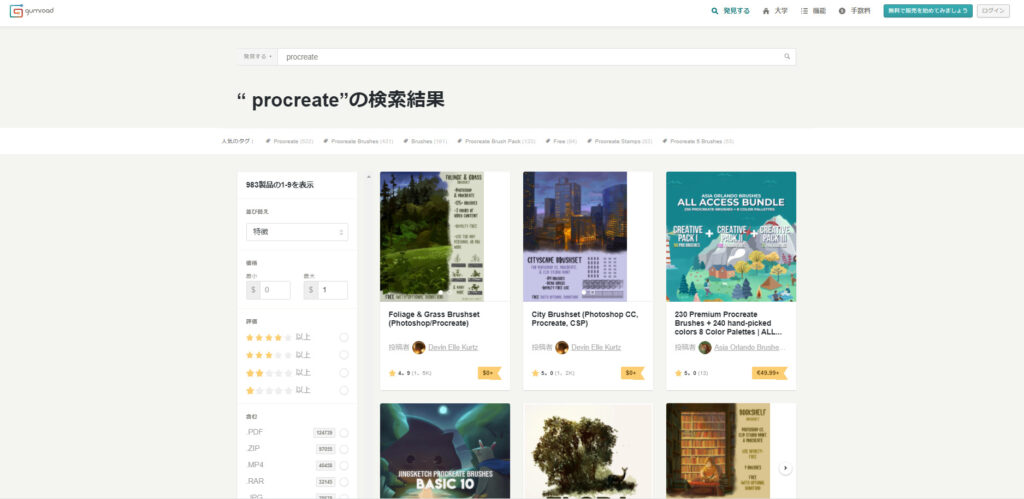Open the 機能 features link
1024x499 pixels.
coord(814,11)
